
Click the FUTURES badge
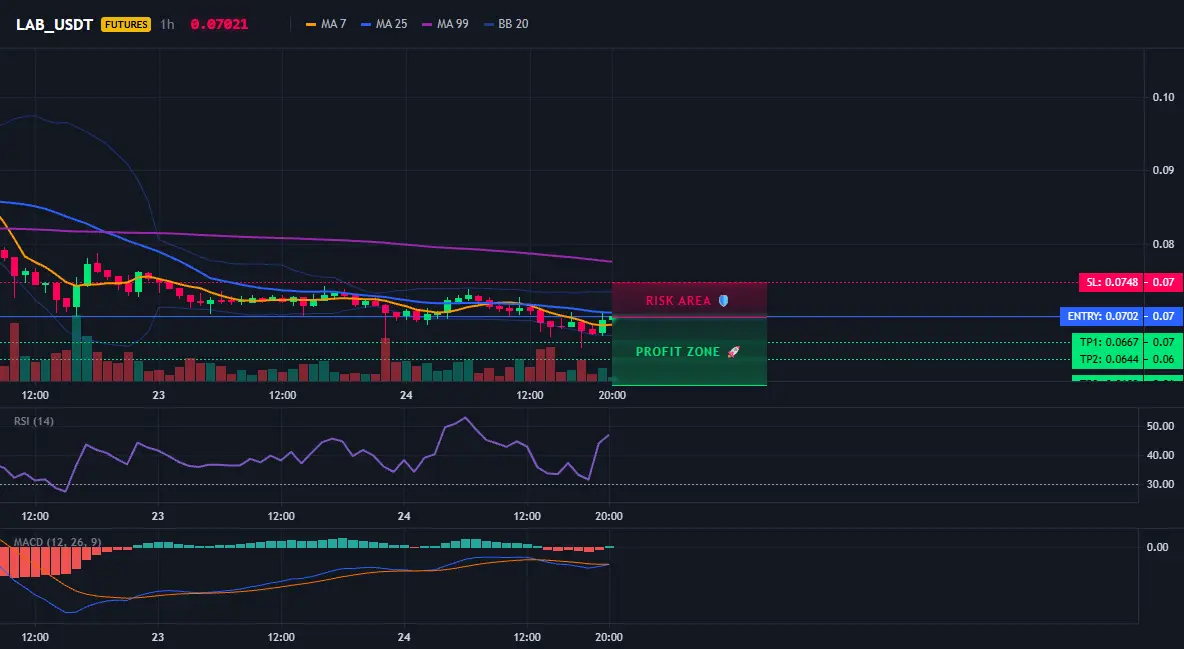[x=126, y=24]
